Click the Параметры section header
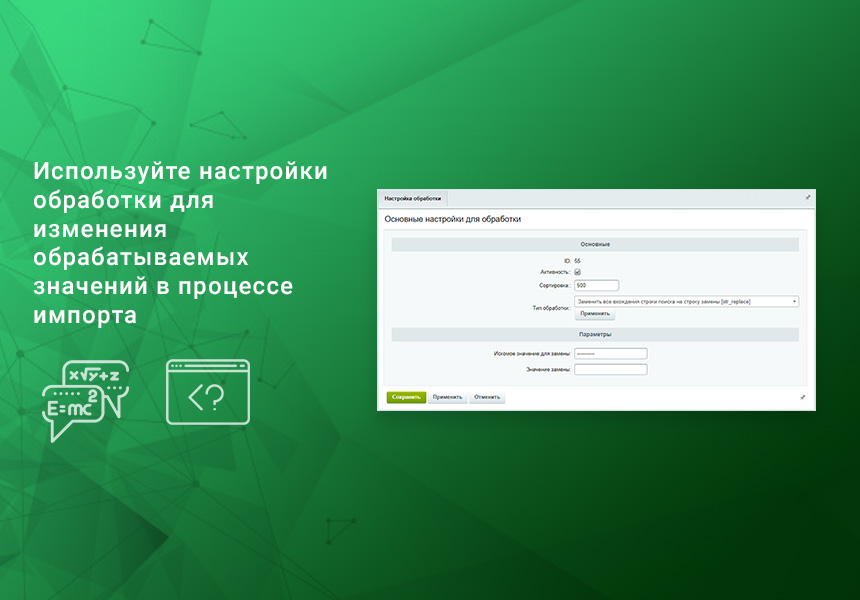Screen dimensions: 860x600 point(597,332)
